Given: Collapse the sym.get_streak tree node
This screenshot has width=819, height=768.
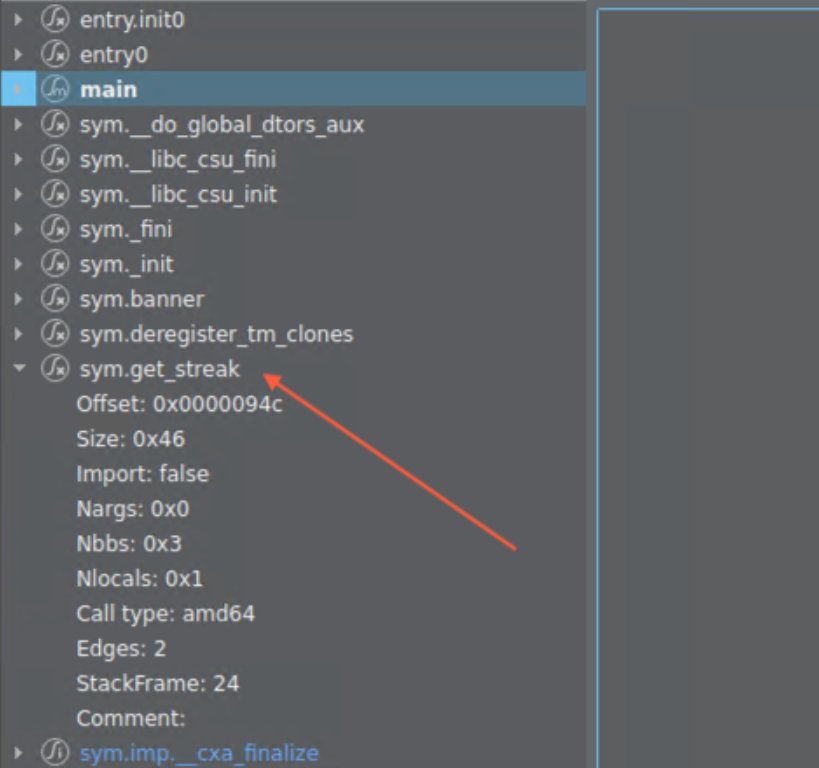Looking at the screenshot, I should 19,369.
